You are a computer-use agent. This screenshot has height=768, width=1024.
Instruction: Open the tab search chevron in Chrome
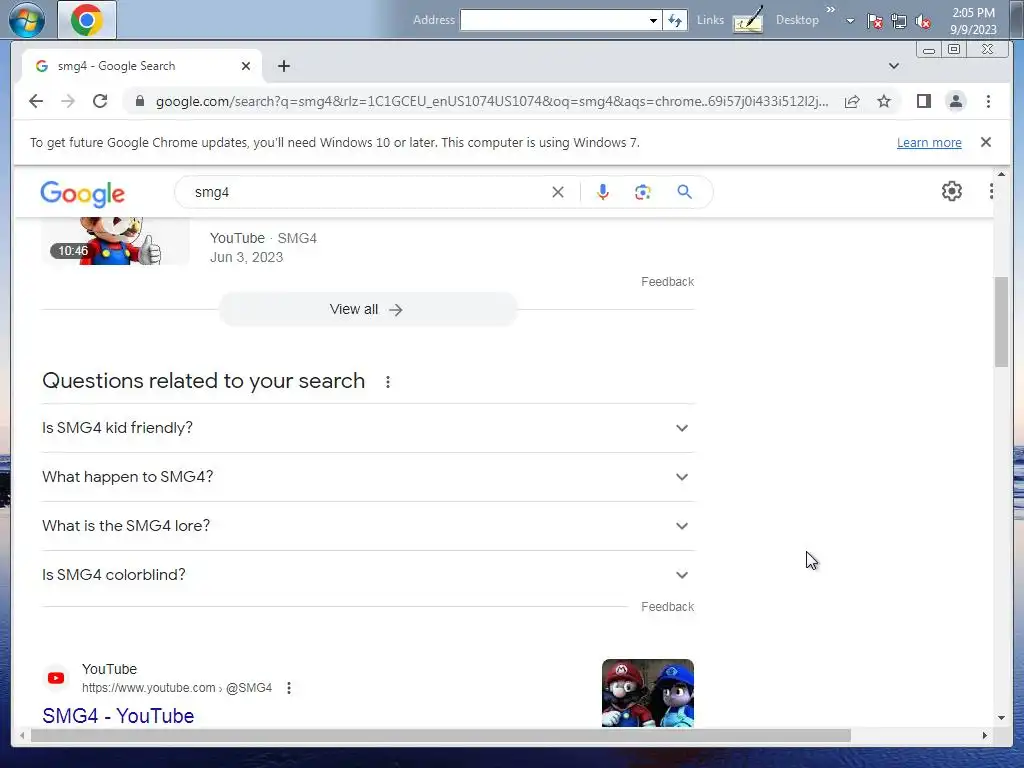(x=894, y=66)
